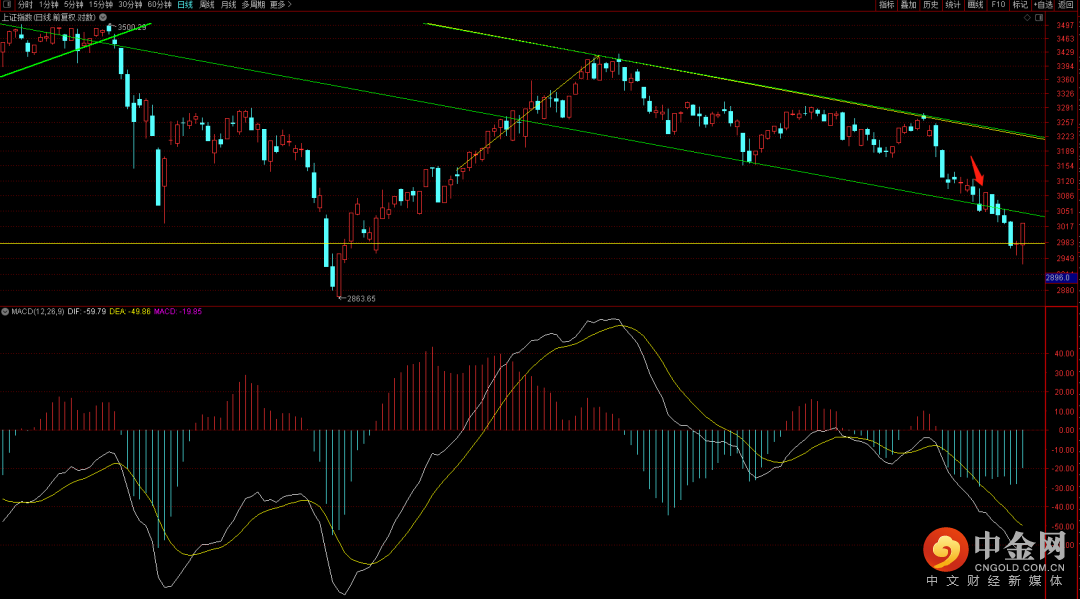Click the red arrow annotation on the chart

977,170
